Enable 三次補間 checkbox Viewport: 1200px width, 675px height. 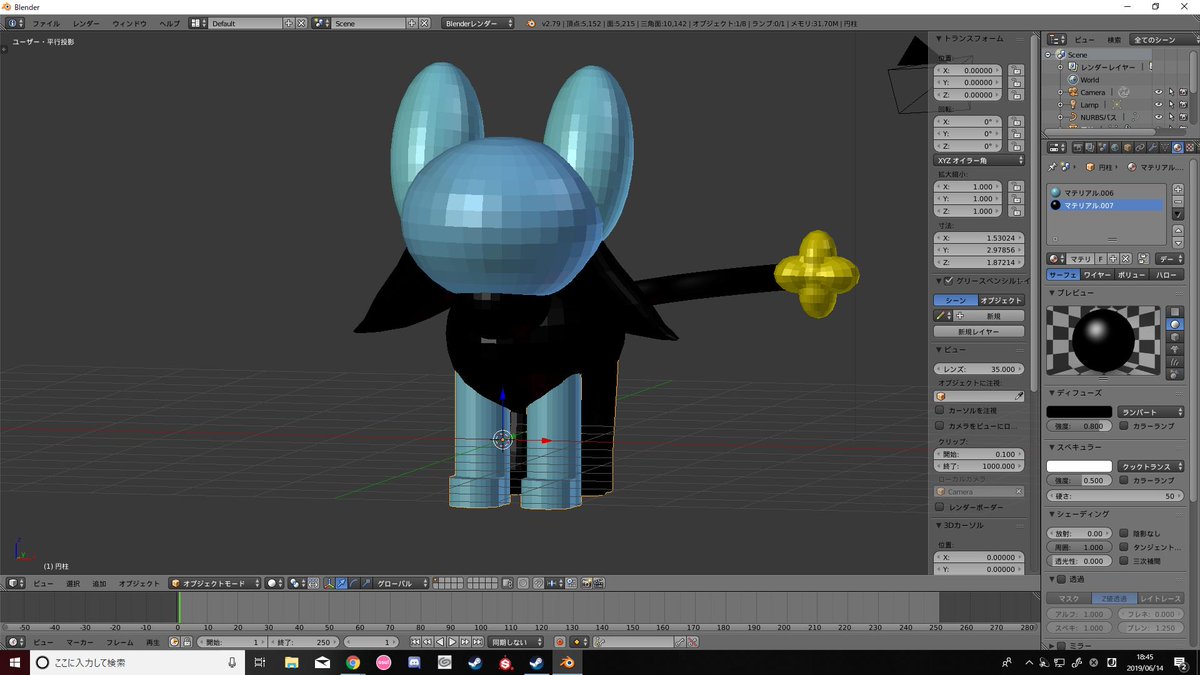click(1125, 562)
